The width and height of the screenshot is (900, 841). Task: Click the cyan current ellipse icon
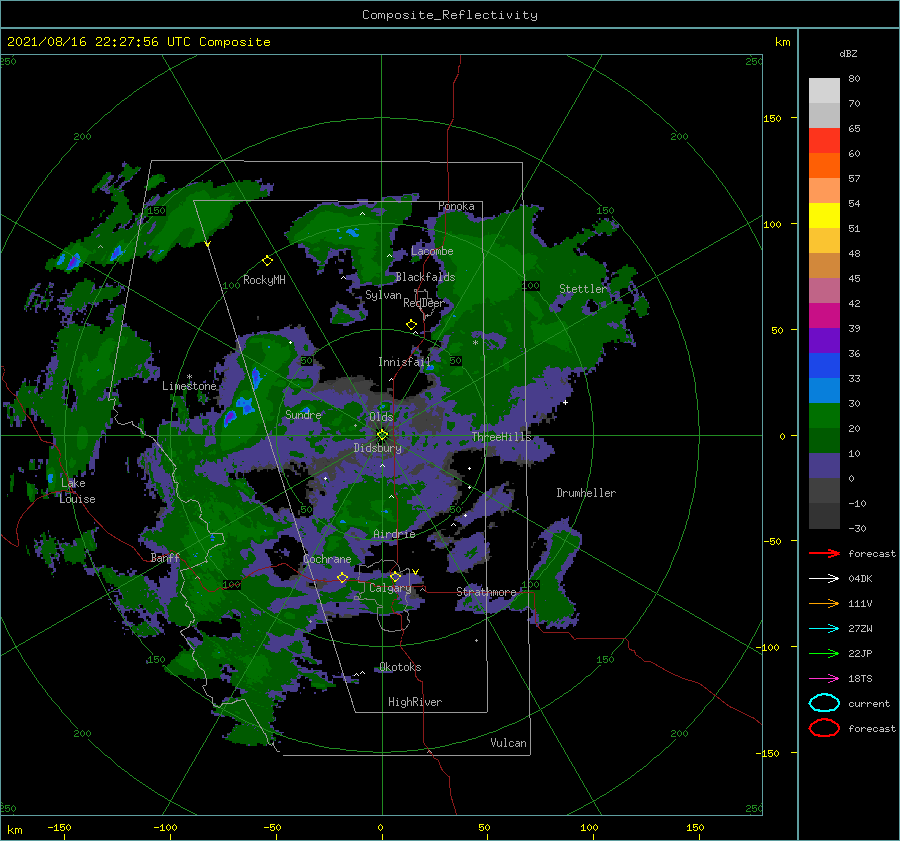824,703
